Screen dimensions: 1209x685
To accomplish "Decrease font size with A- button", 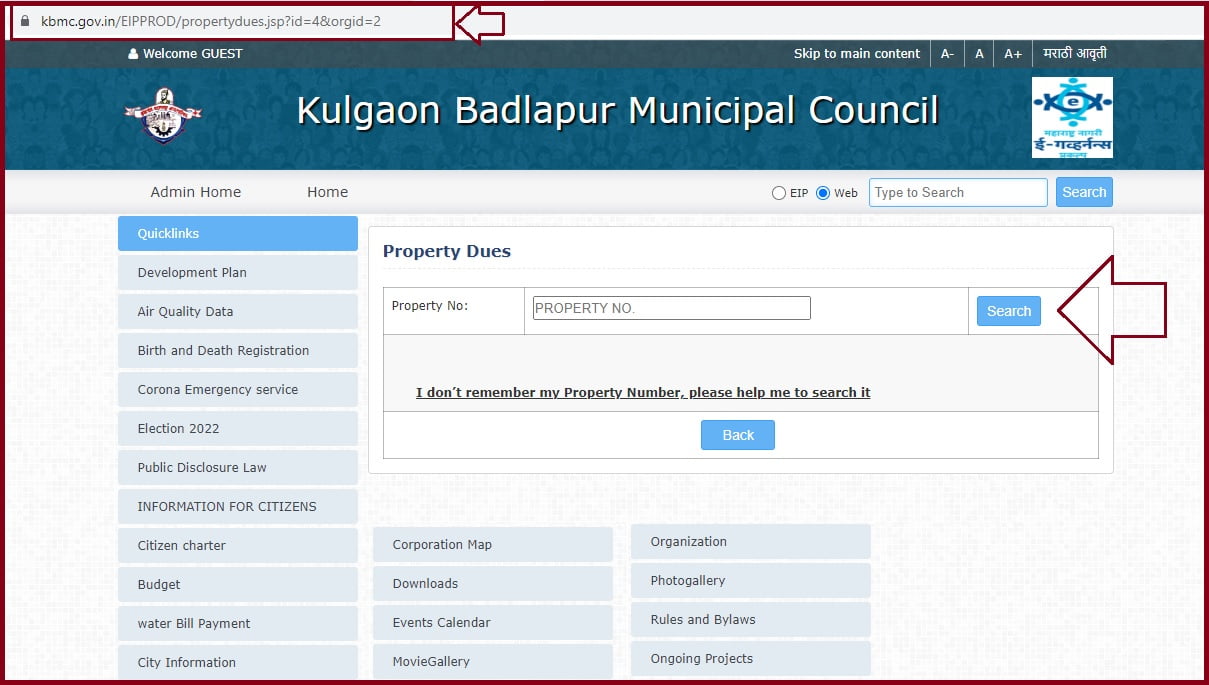I will tap(947, 54).
